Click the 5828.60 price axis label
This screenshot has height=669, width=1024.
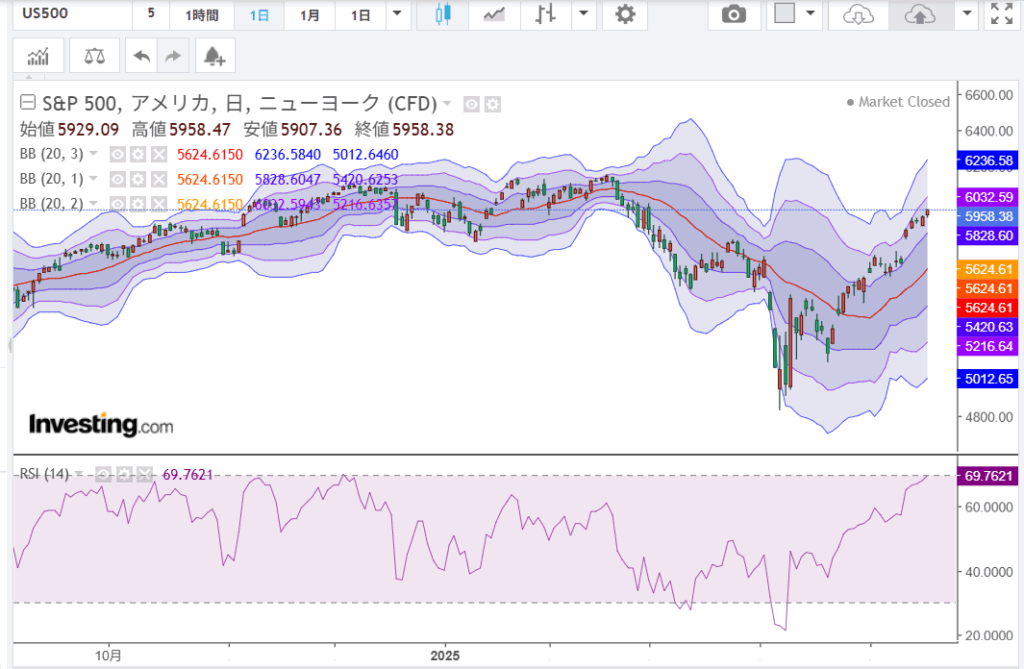click(989, 236)
